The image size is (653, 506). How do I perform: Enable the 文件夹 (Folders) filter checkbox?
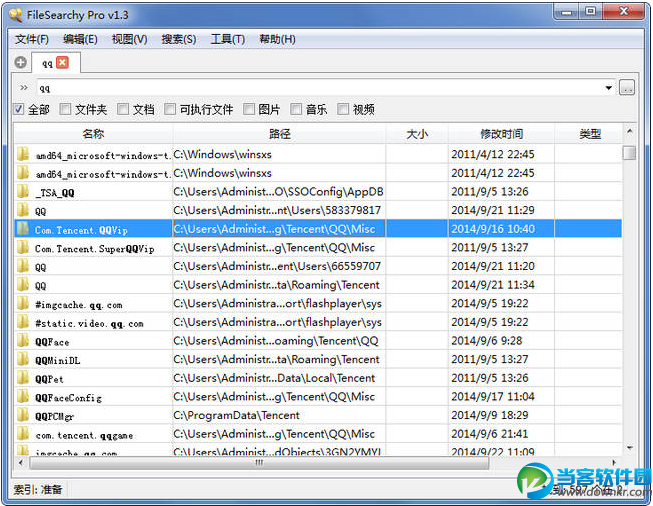coord(65,109)
